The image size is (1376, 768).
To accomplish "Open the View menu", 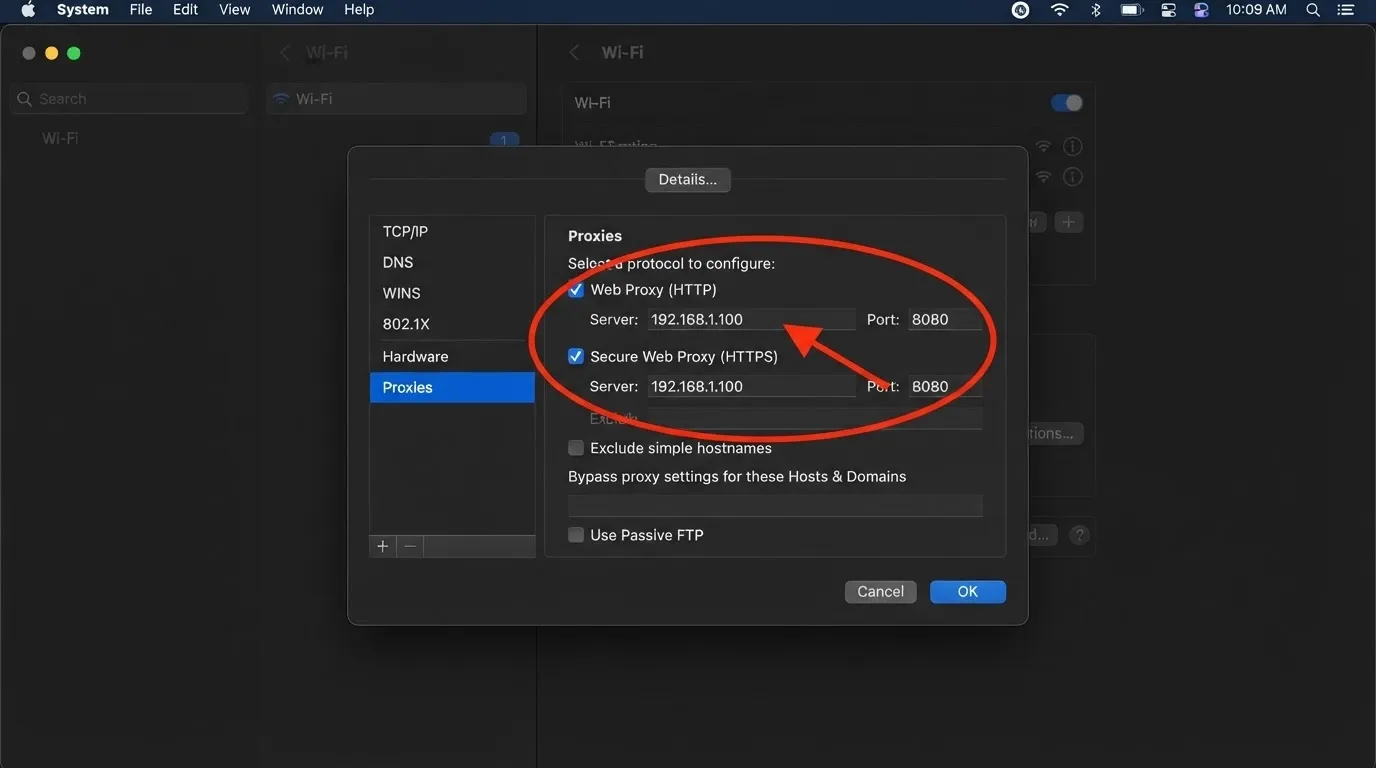I will (235, 10).
